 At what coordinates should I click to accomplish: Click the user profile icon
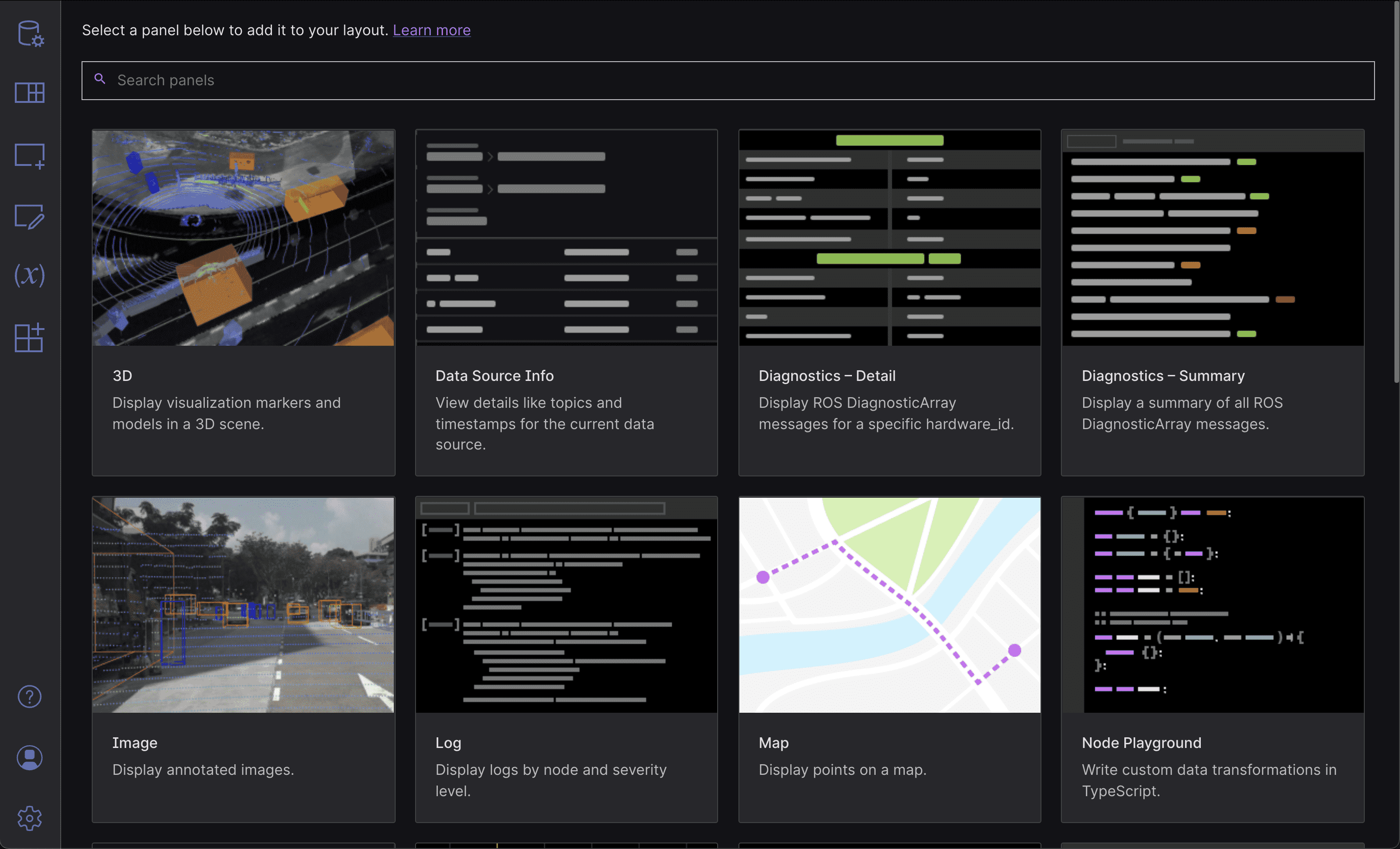coord(29,756)
